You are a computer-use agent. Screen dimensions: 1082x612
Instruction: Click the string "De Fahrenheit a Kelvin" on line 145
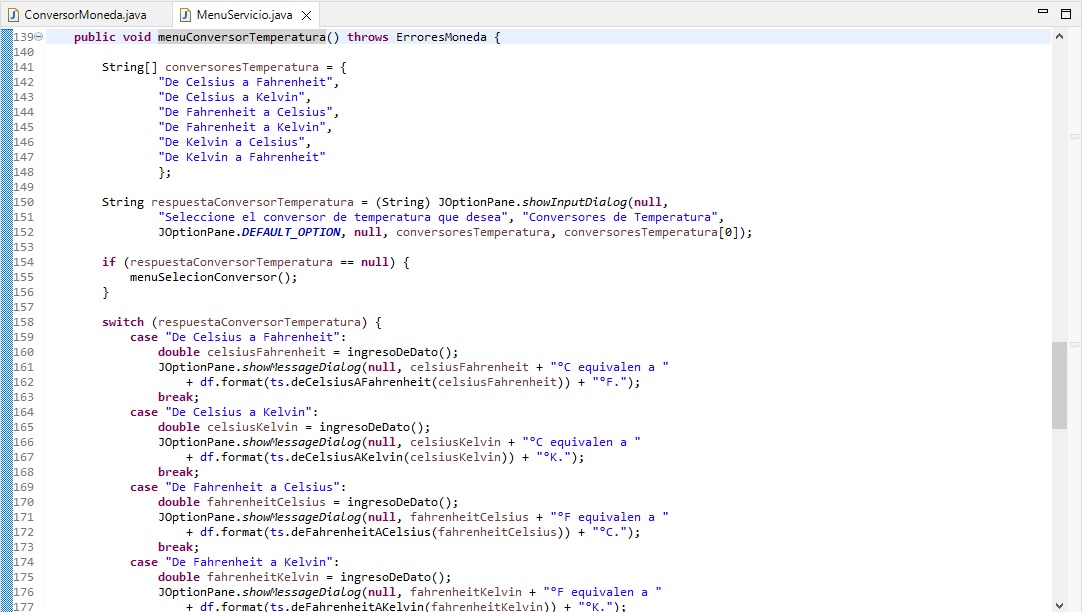click(242, 127)
